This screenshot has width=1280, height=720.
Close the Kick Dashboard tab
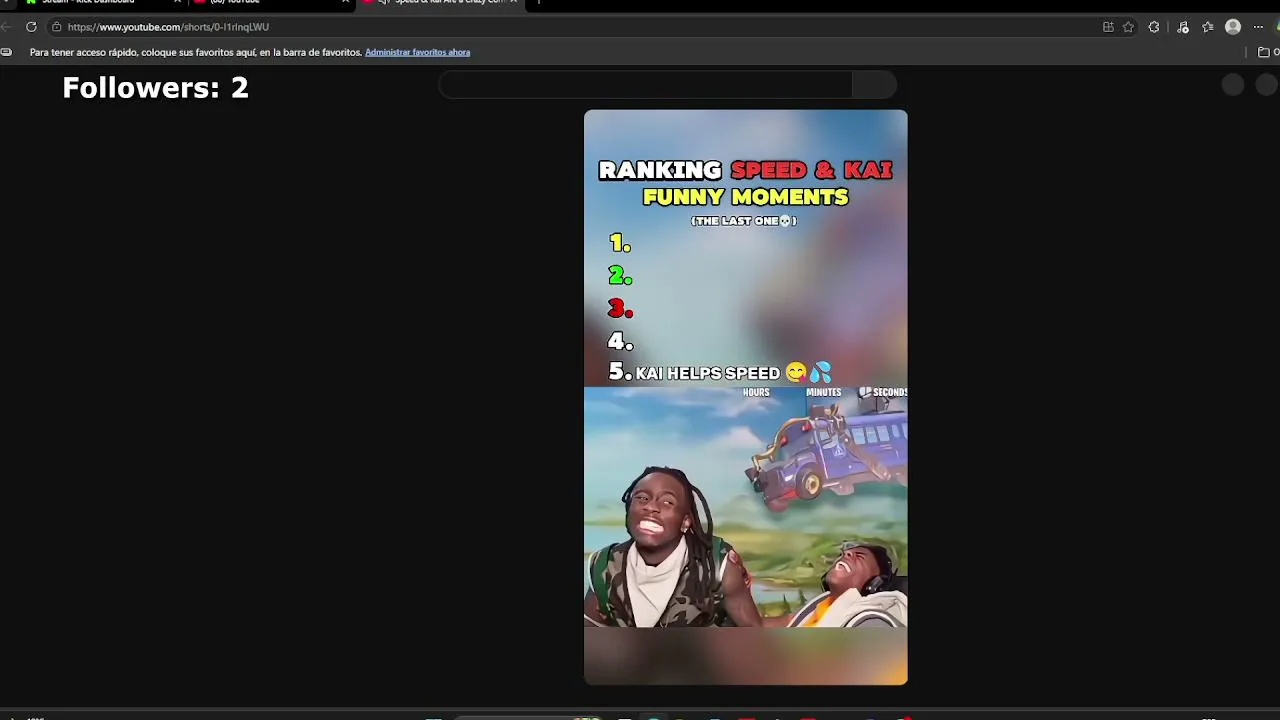tap(178, 2)
